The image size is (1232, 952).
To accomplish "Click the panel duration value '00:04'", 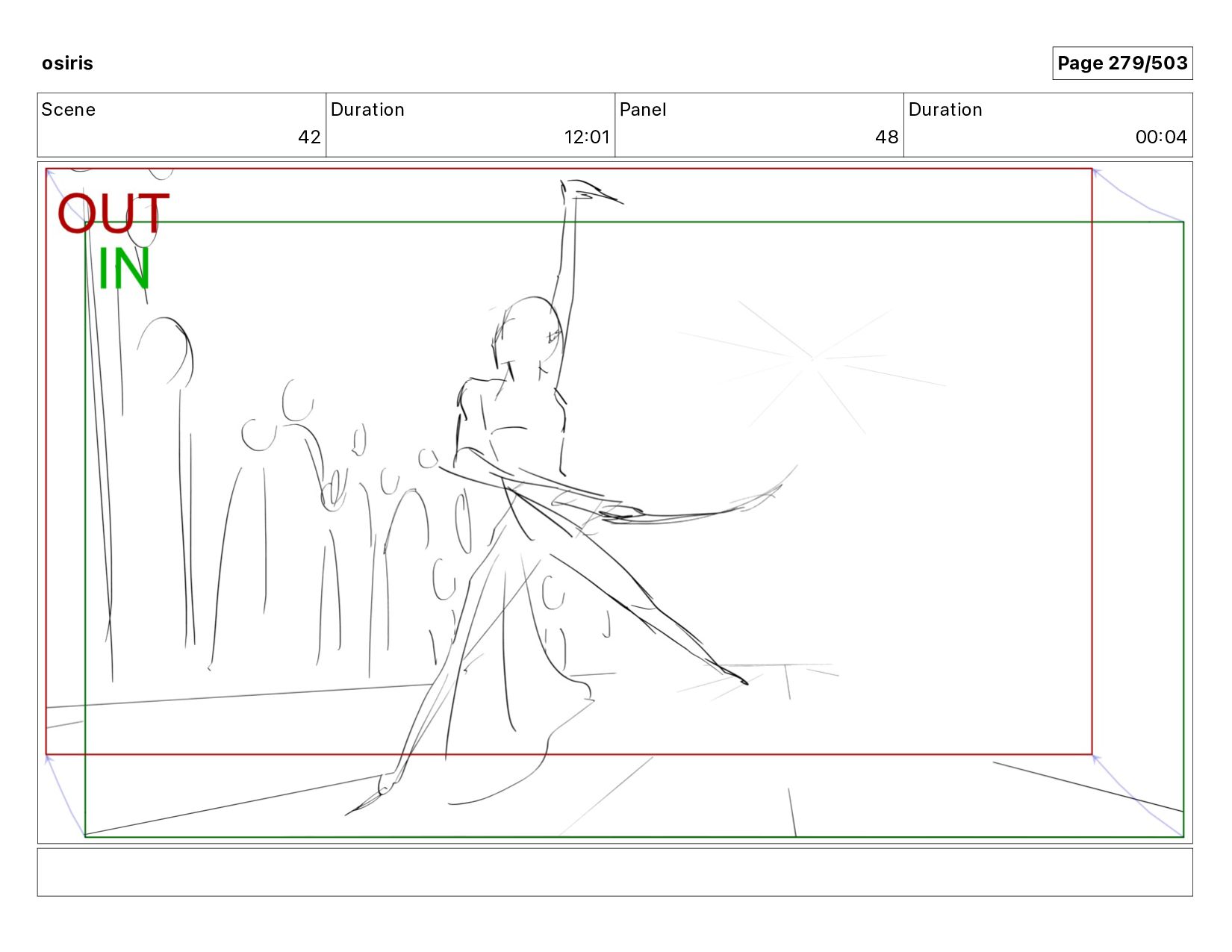I will tap(1161, 137).
